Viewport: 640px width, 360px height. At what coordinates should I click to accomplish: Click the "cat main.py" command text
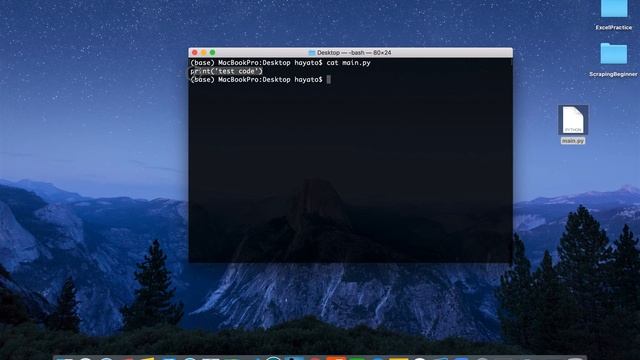point(349,63)
